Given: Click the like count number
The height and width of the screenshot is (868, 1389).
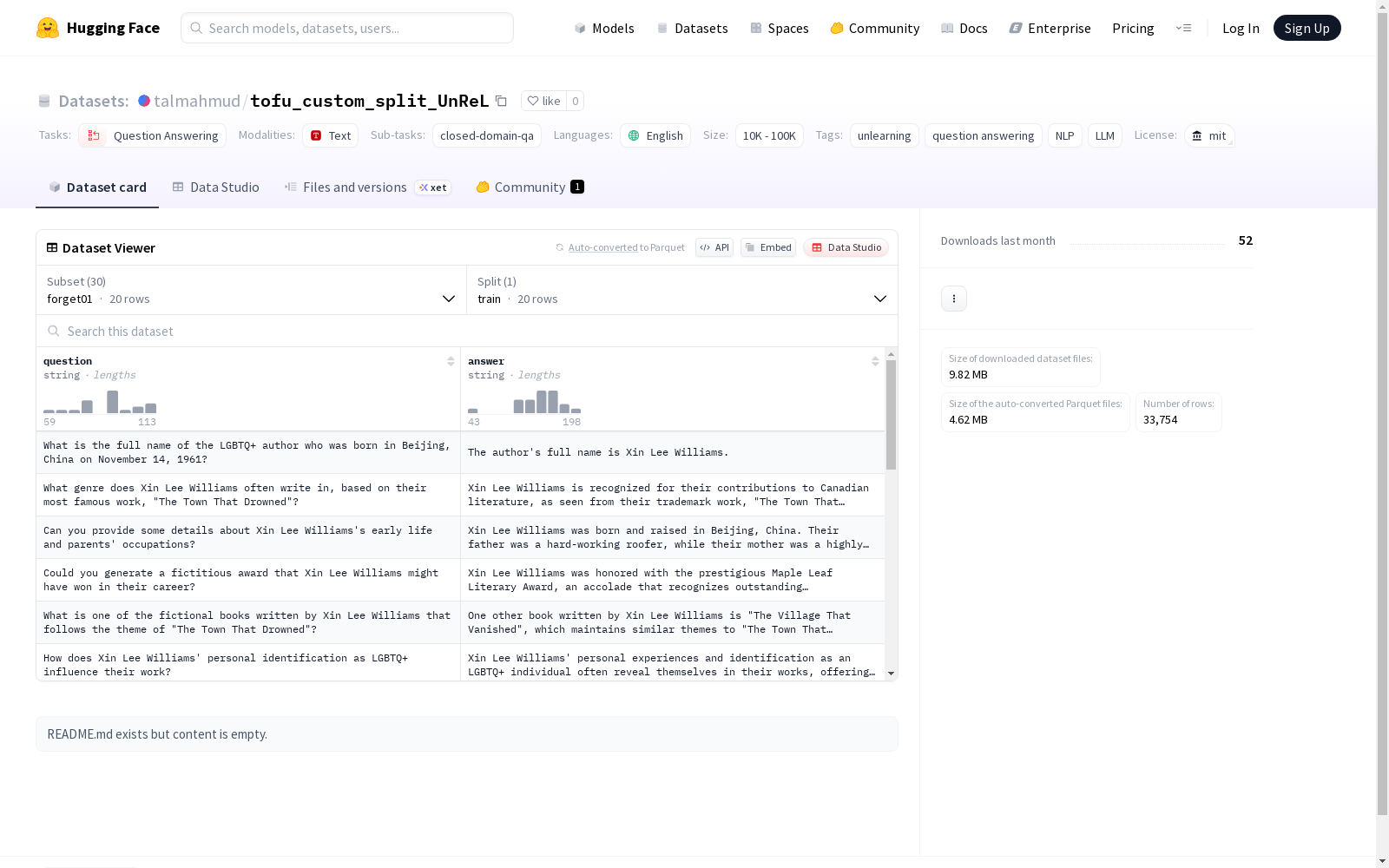Looking at the screenshot, I should coord(575,101).
